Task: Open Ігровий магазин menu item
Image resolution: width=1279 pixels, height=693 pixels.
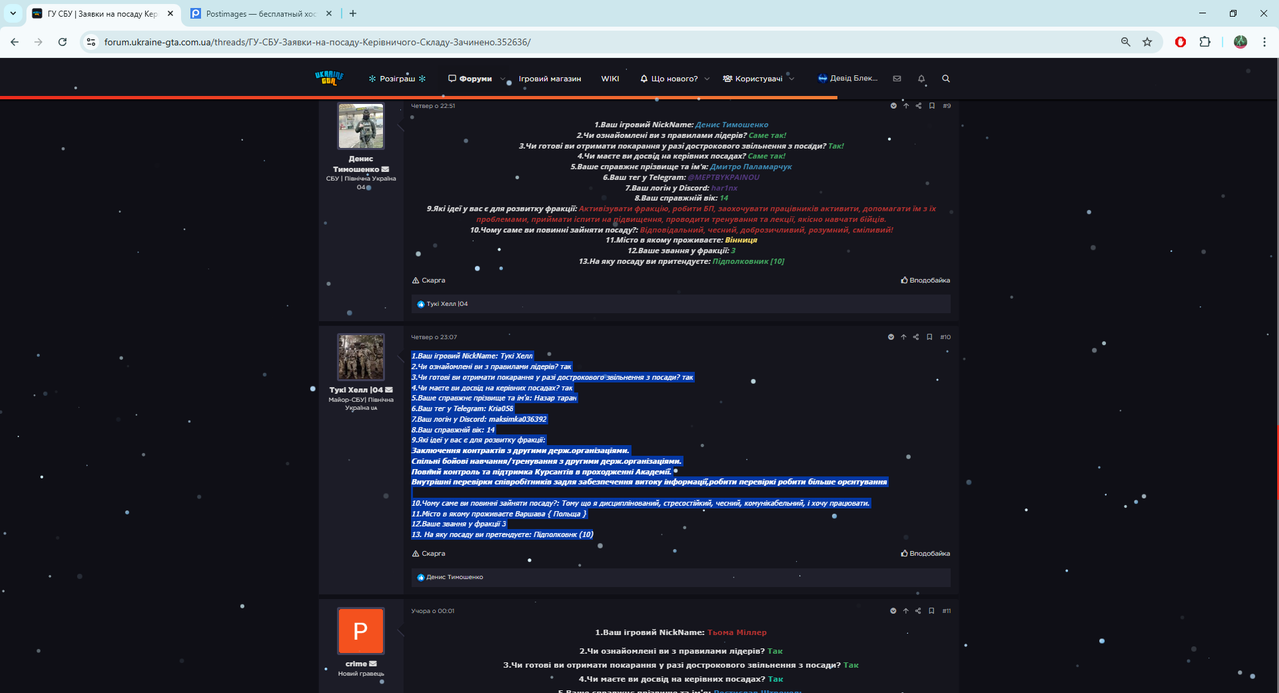Action: [x=549, y=78]
